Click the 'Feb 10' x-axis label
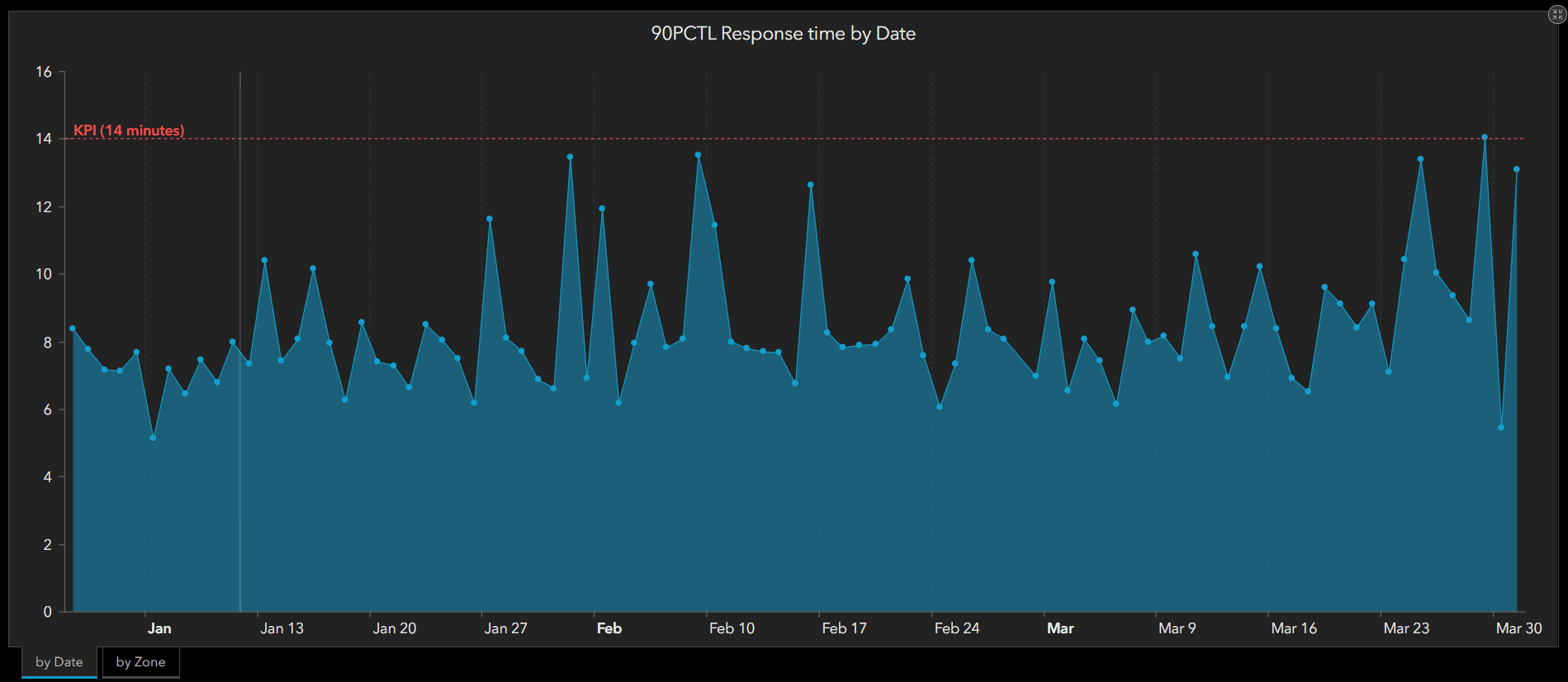The height and width of the screenshot is (682, 1568). (x=732, y=628)
